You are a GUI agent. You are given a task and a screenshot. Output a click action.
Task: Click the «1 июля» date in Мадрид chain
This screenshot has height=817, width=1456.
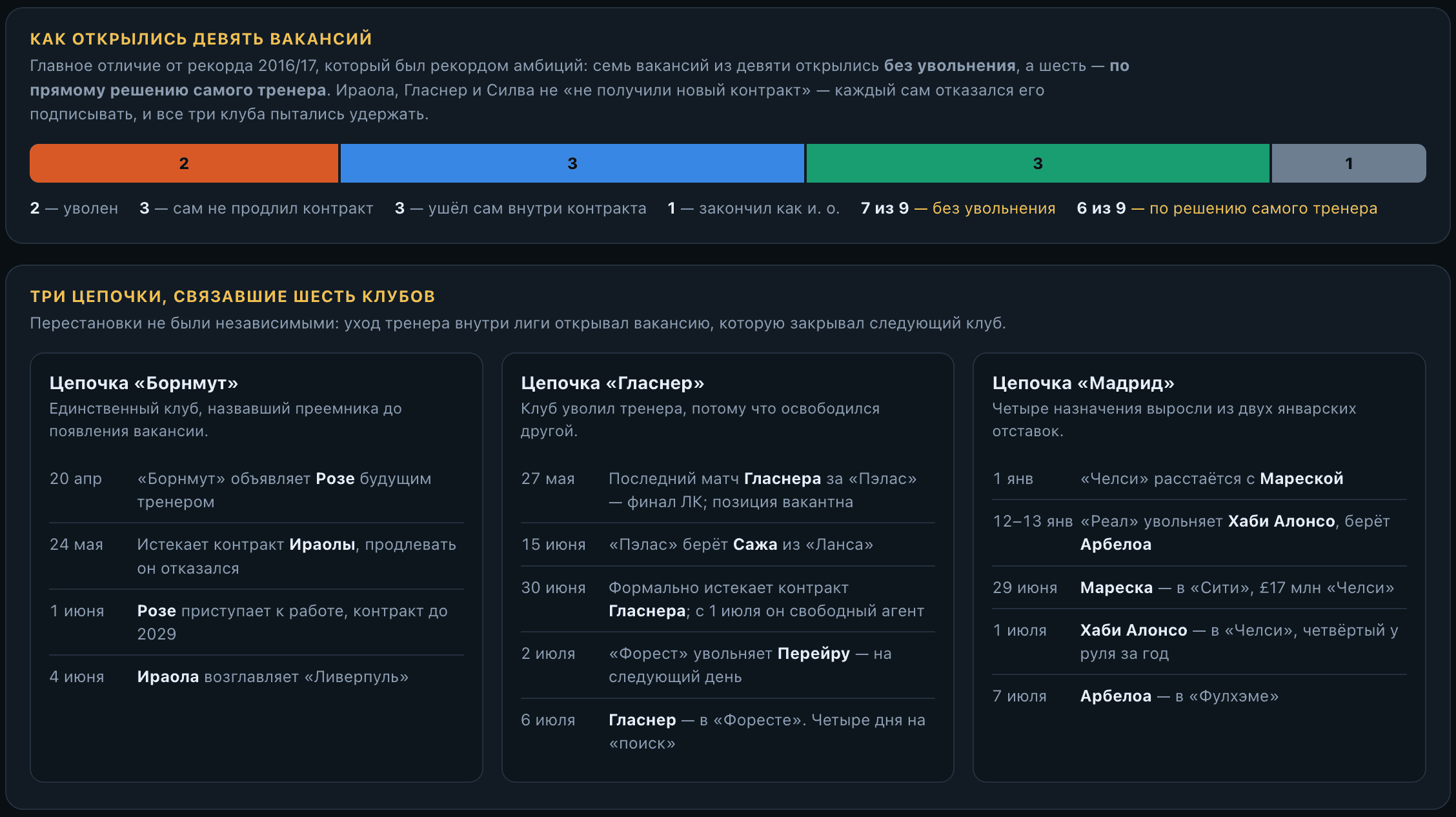pos(1020,630)
